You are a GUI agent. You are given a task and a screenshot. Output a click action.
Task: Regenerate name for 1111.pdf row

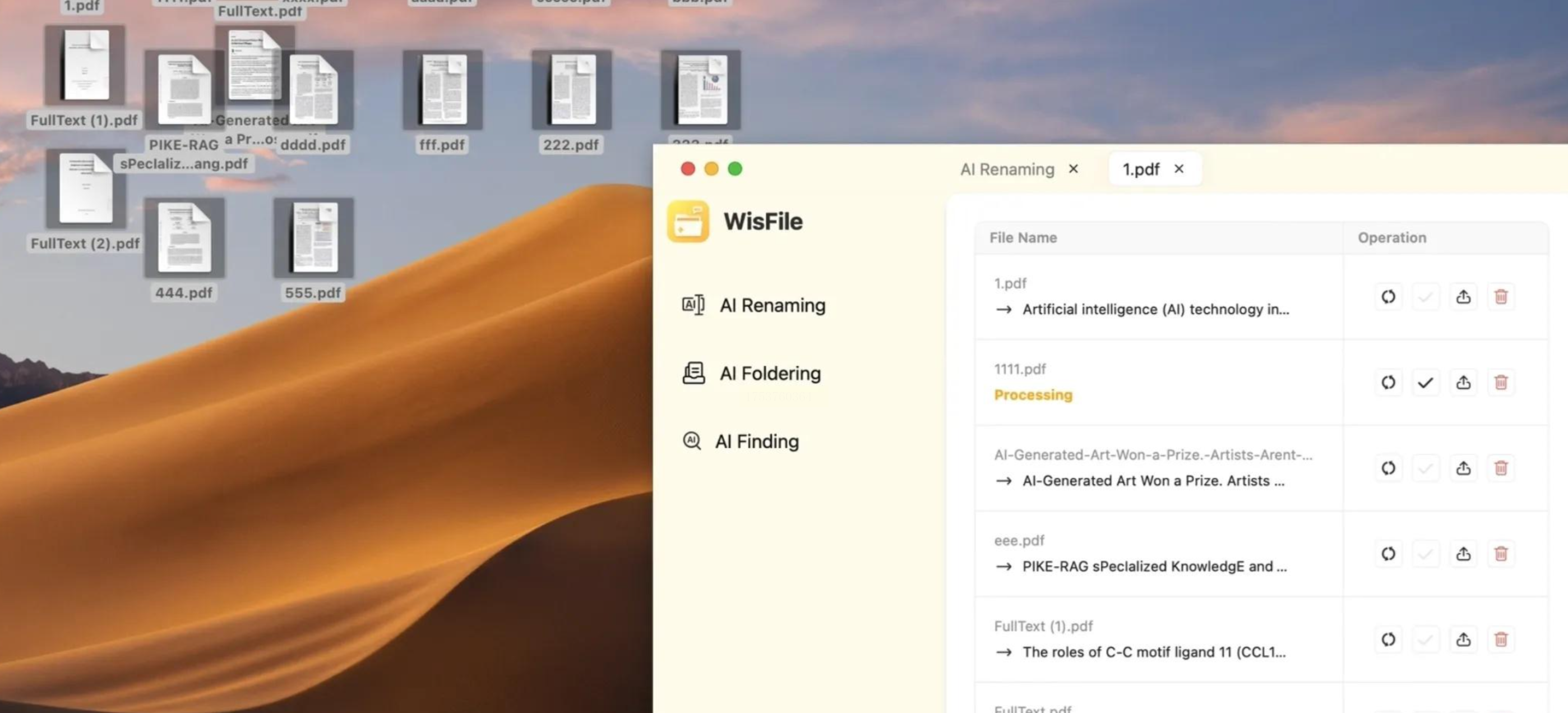[1388, 383]
